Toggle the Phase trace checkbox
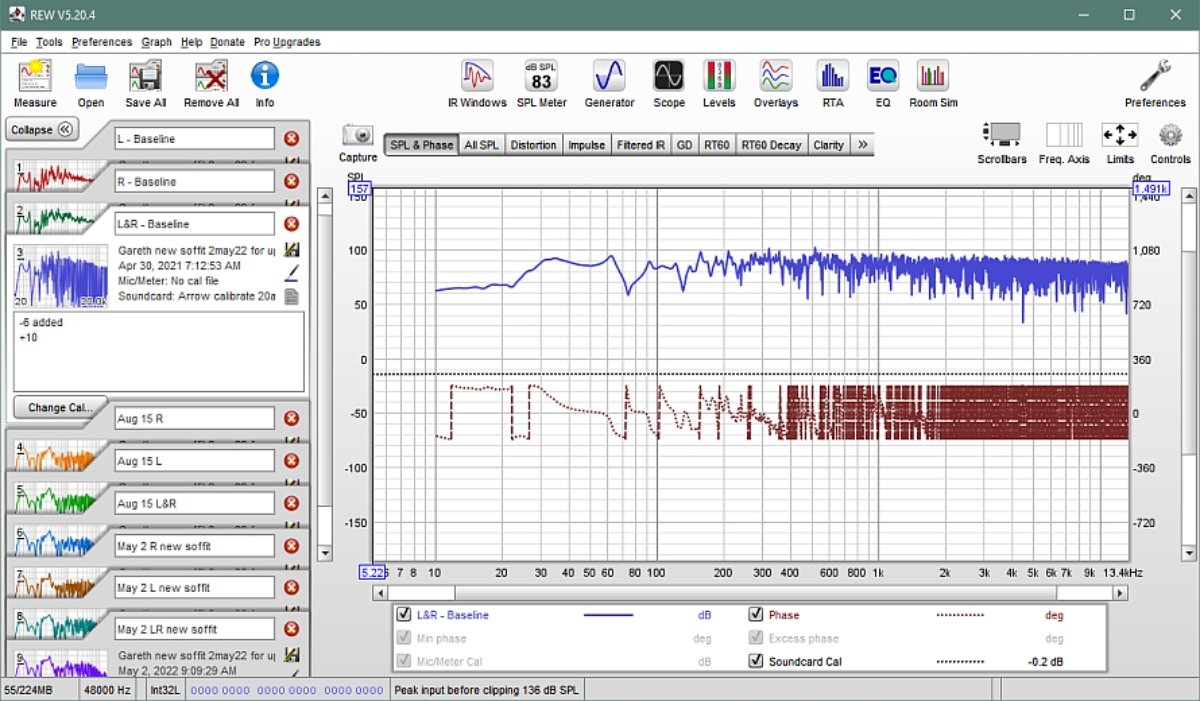This screenshot has width=1200, height=701. tap(756, 615)
